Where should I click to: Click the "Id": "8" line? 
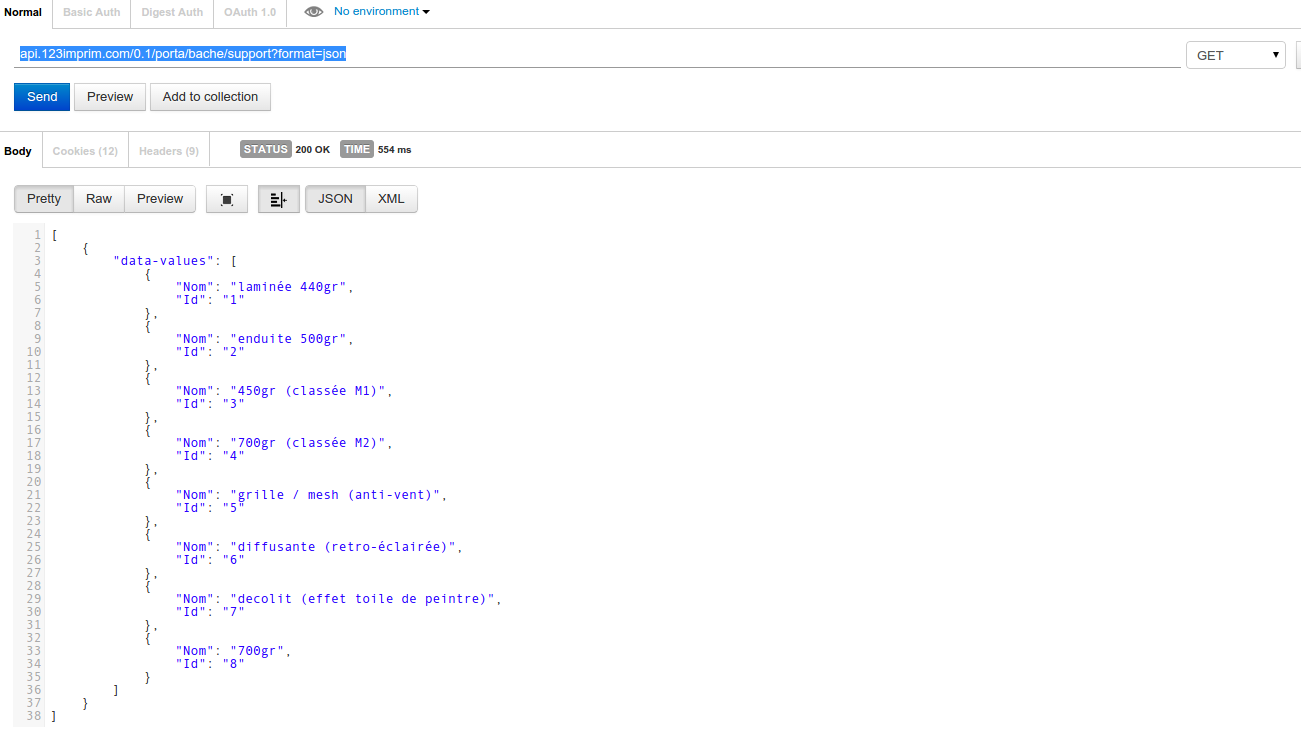pyautogui.click(x=210, y=664)
